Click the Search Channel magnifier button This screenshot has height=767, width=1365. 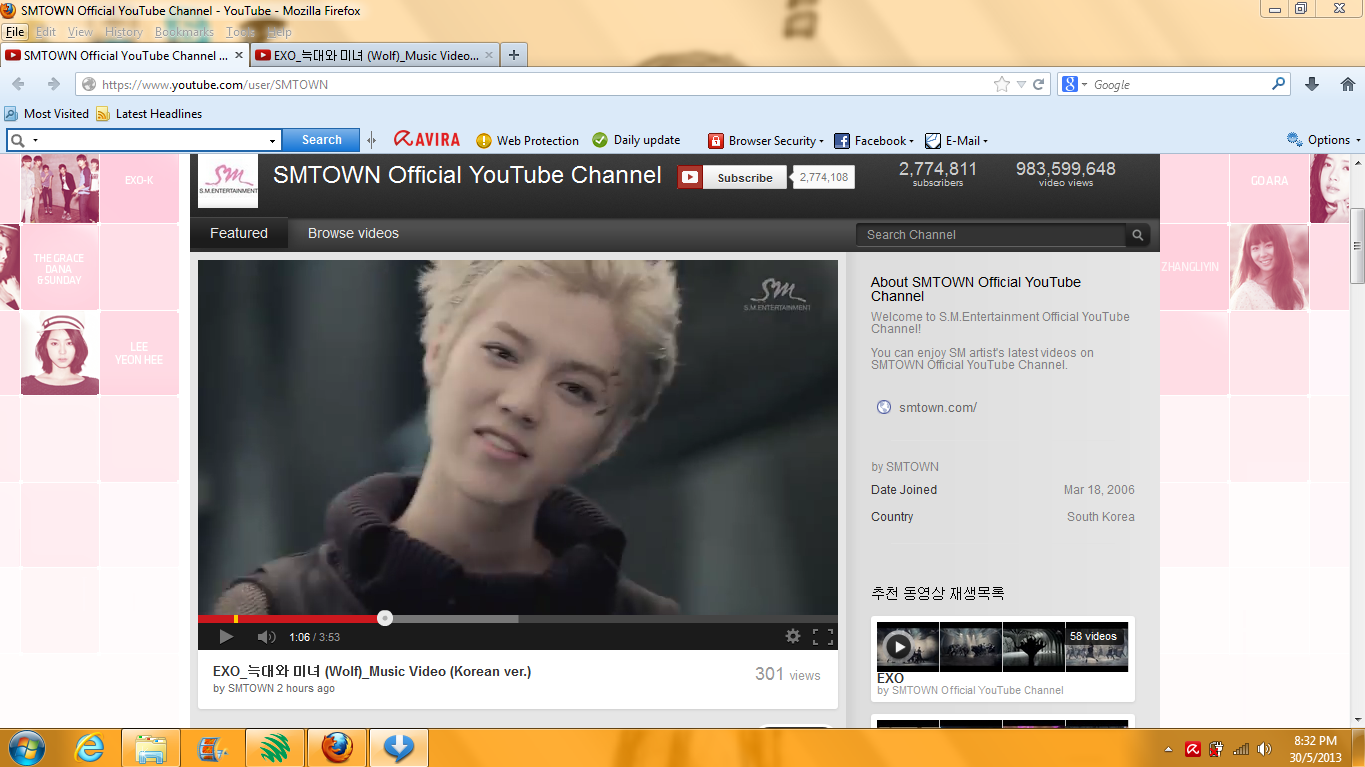pyautogui.click(x=1137, y=235)
